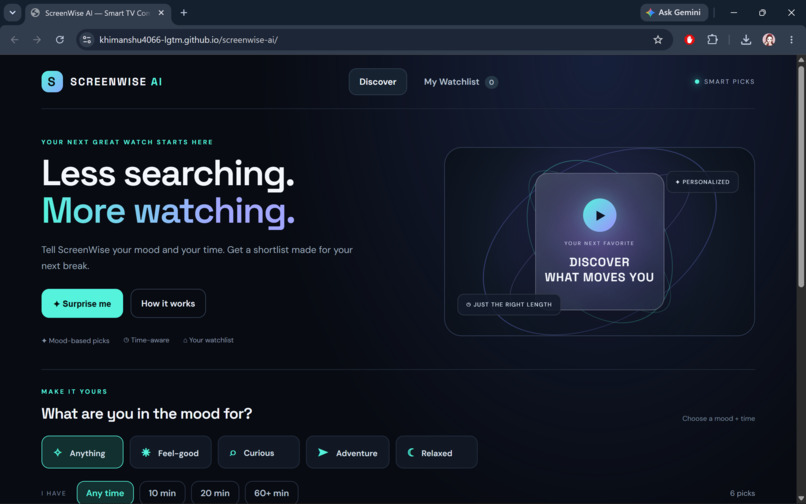806x504 pixels.
Task: Click the ScreenWise S logo icon
Action: [52, 82]
